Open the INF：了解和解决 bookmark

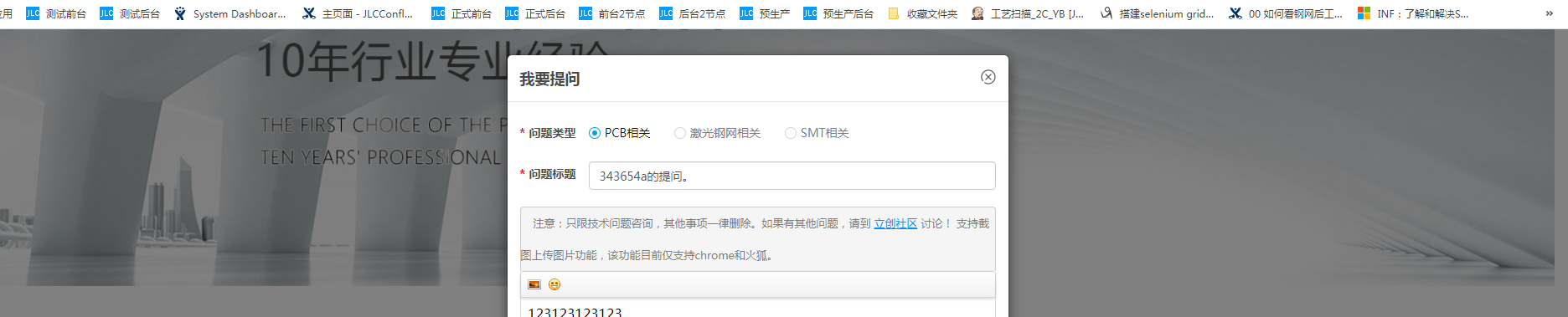point(1413,13)
